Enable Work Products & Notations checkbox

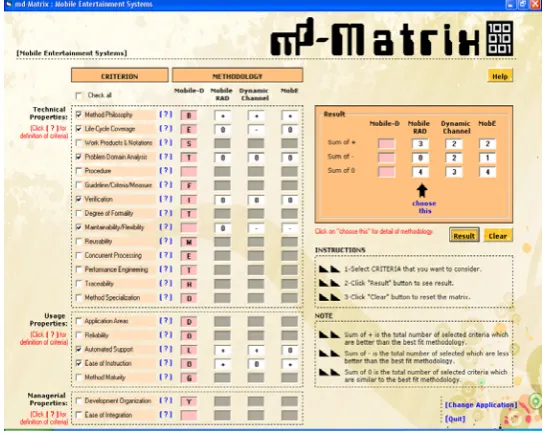79,143
